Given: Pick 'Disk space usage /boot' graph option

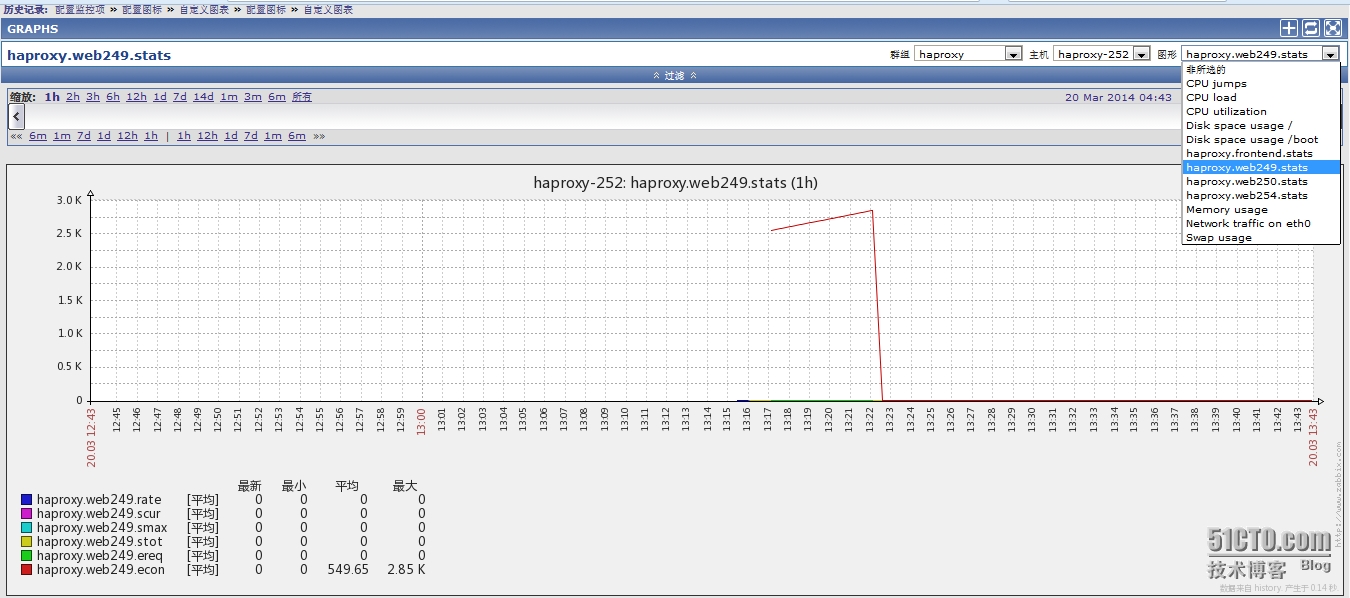Looking at the screenshot, I should point(1260,140).
